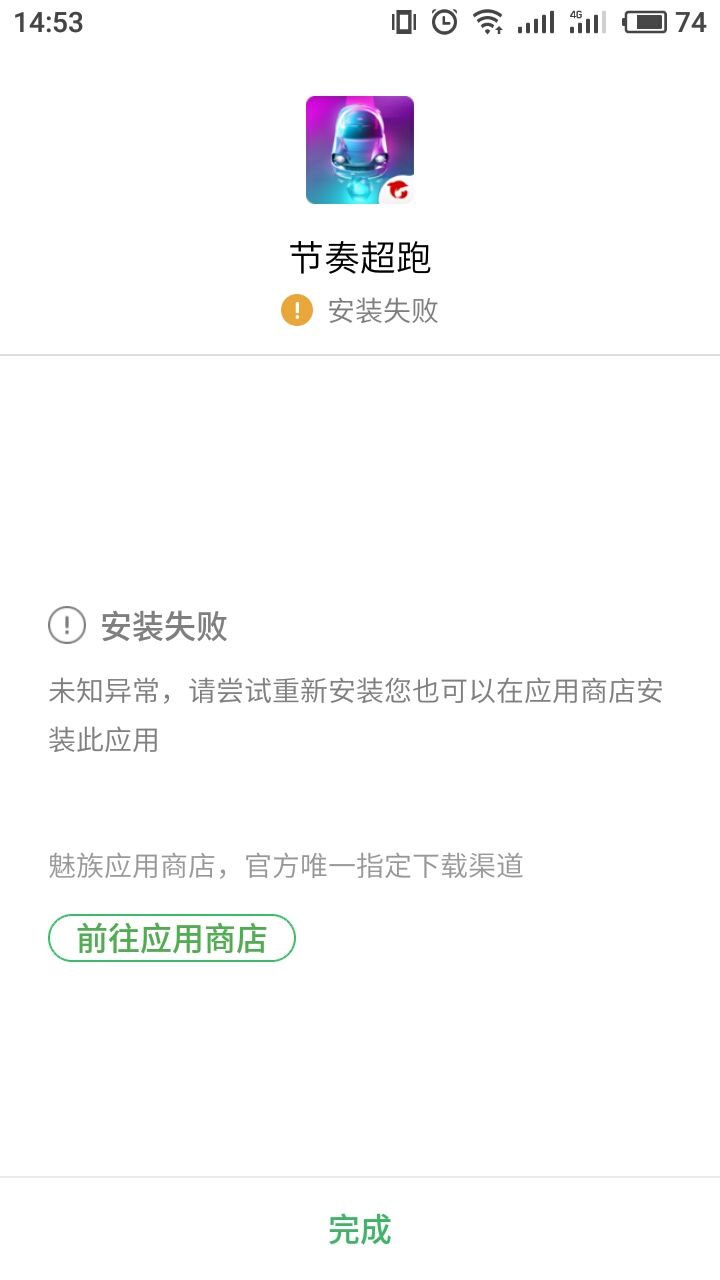Tap the red badge on app icon

point(398,190)
